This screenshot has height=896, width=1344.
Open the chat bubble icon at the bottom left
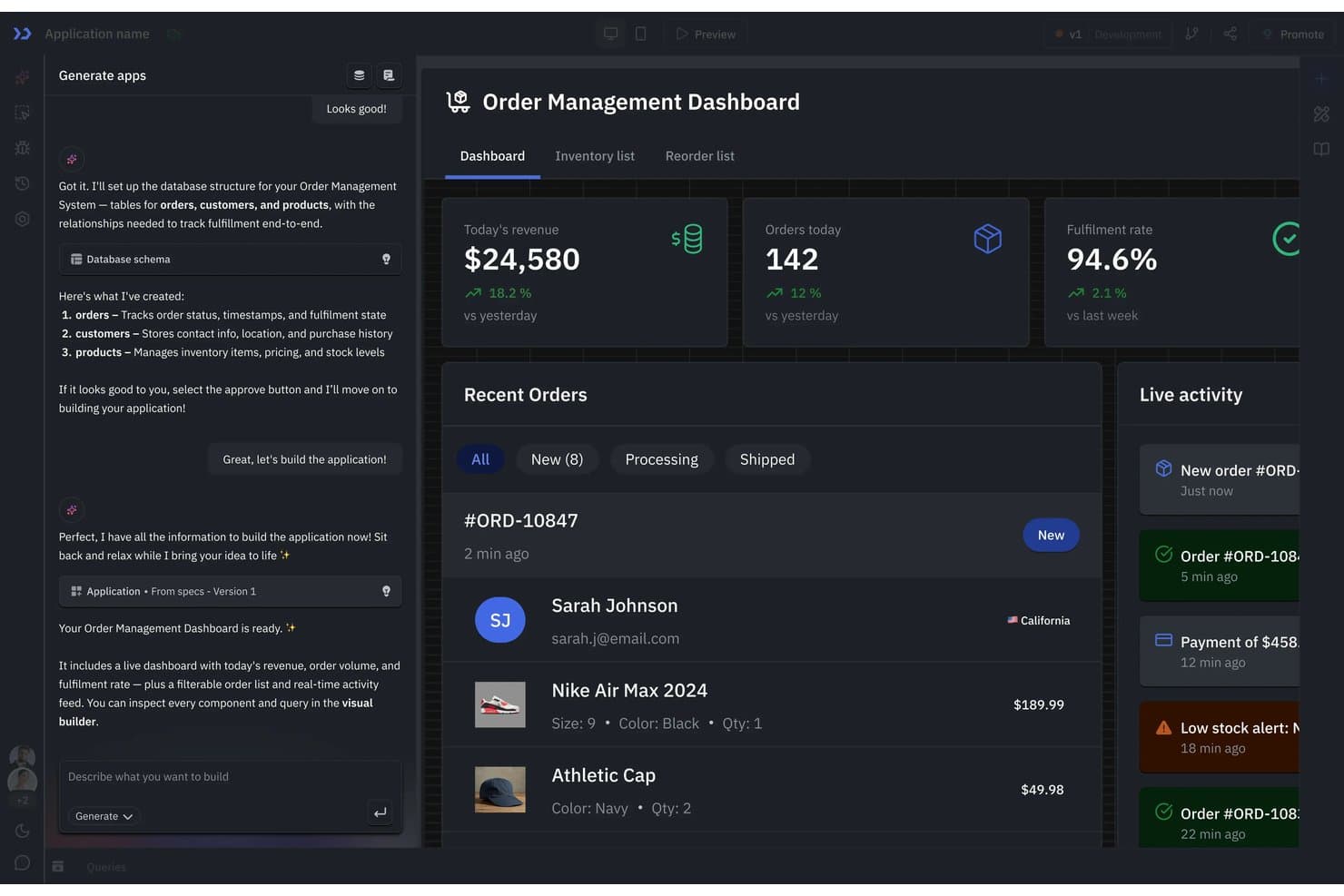pyautogui.click(x=22, y=862)
